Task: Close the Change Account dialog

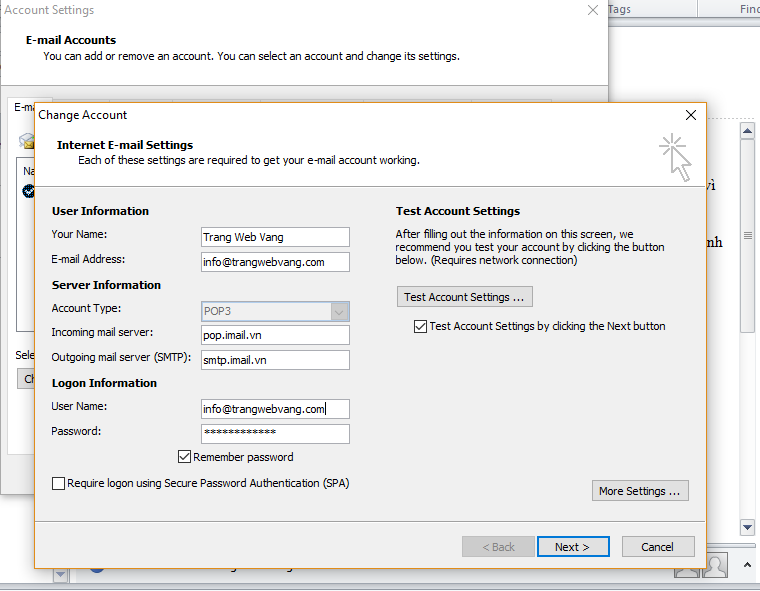Action: pos(690,115)
